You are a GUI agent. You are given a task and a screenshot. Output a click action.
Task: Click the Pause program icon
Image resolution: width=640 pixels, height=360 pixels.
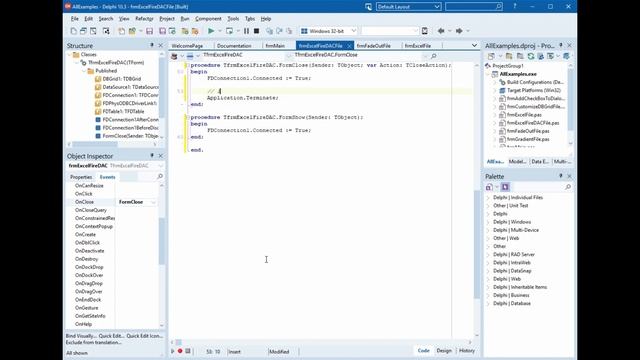click(246, 31)
